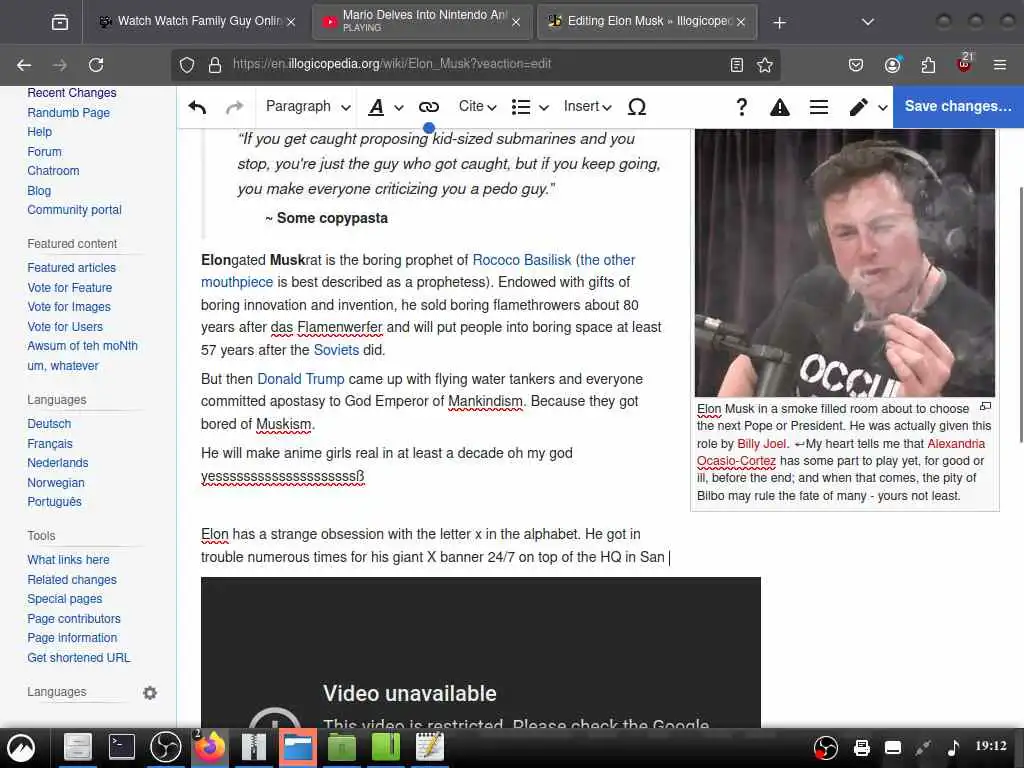Open tracking protection shield icon
The width and height of the screenshot is (1024, 768).
[x=187, y=65]
